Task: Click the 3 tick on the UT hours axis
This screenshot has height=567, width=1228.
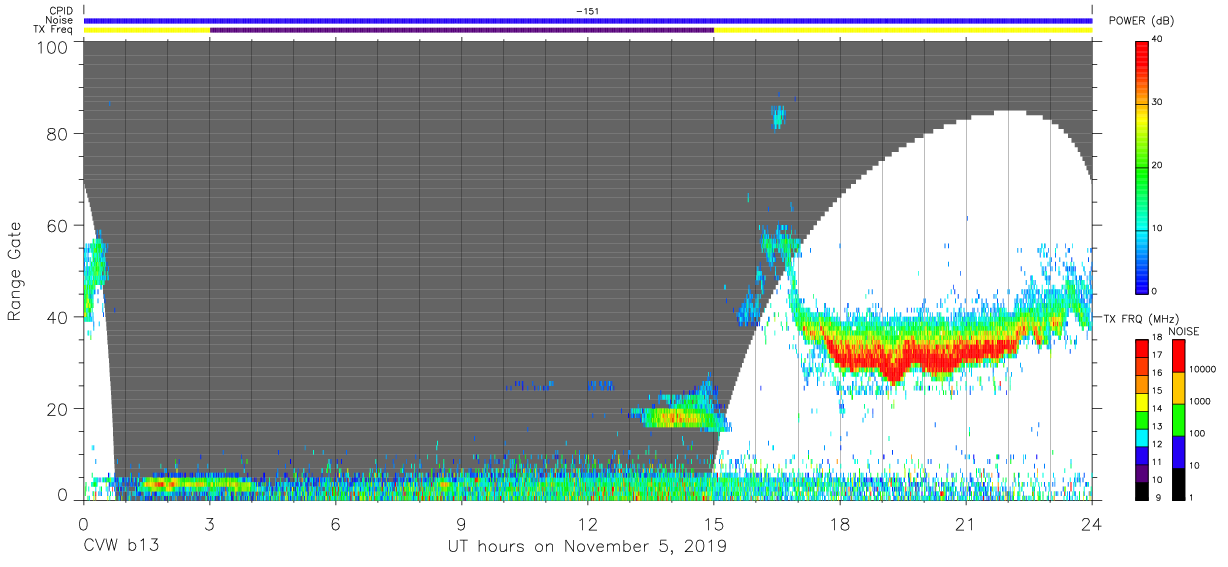Action: [x=210, y=523]
